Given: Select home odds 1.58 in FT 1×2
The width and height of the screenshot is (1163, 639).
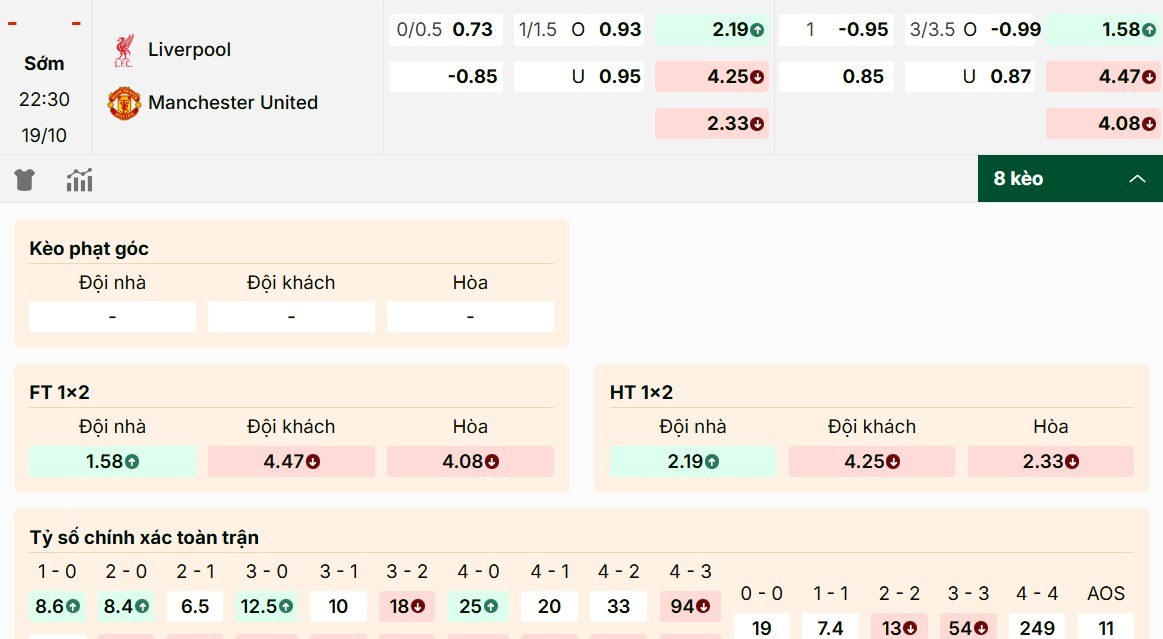Looking at the screenshot, I should tap(111, 461).
